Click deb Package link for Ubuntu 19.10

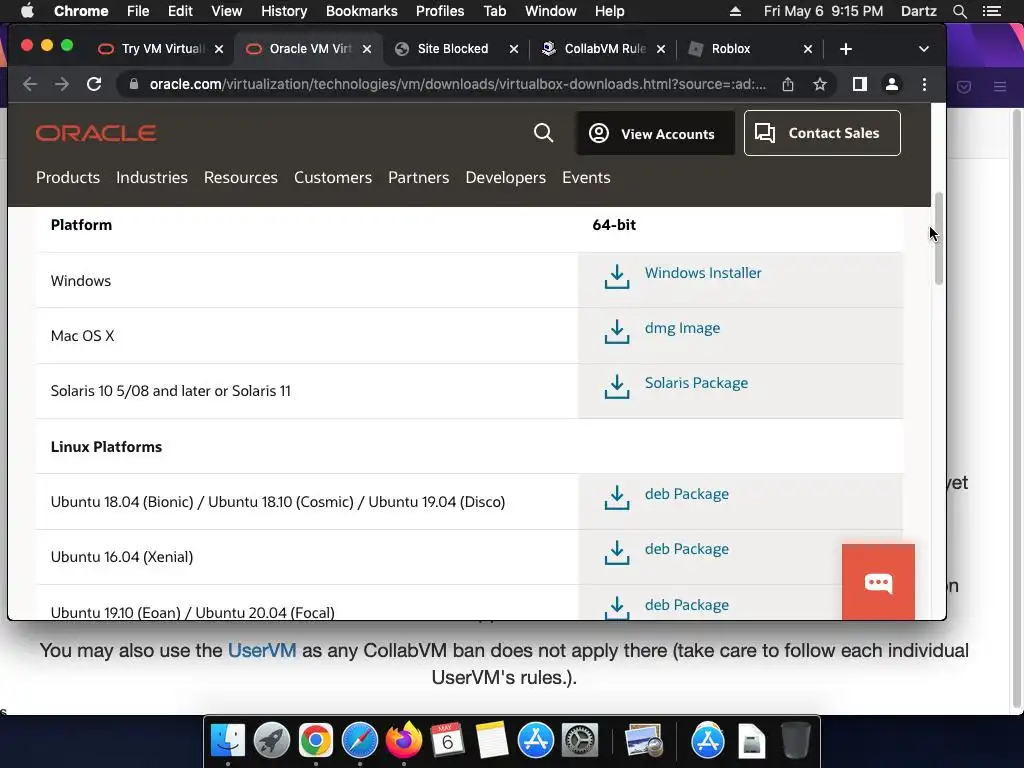[x=686, y=605]
